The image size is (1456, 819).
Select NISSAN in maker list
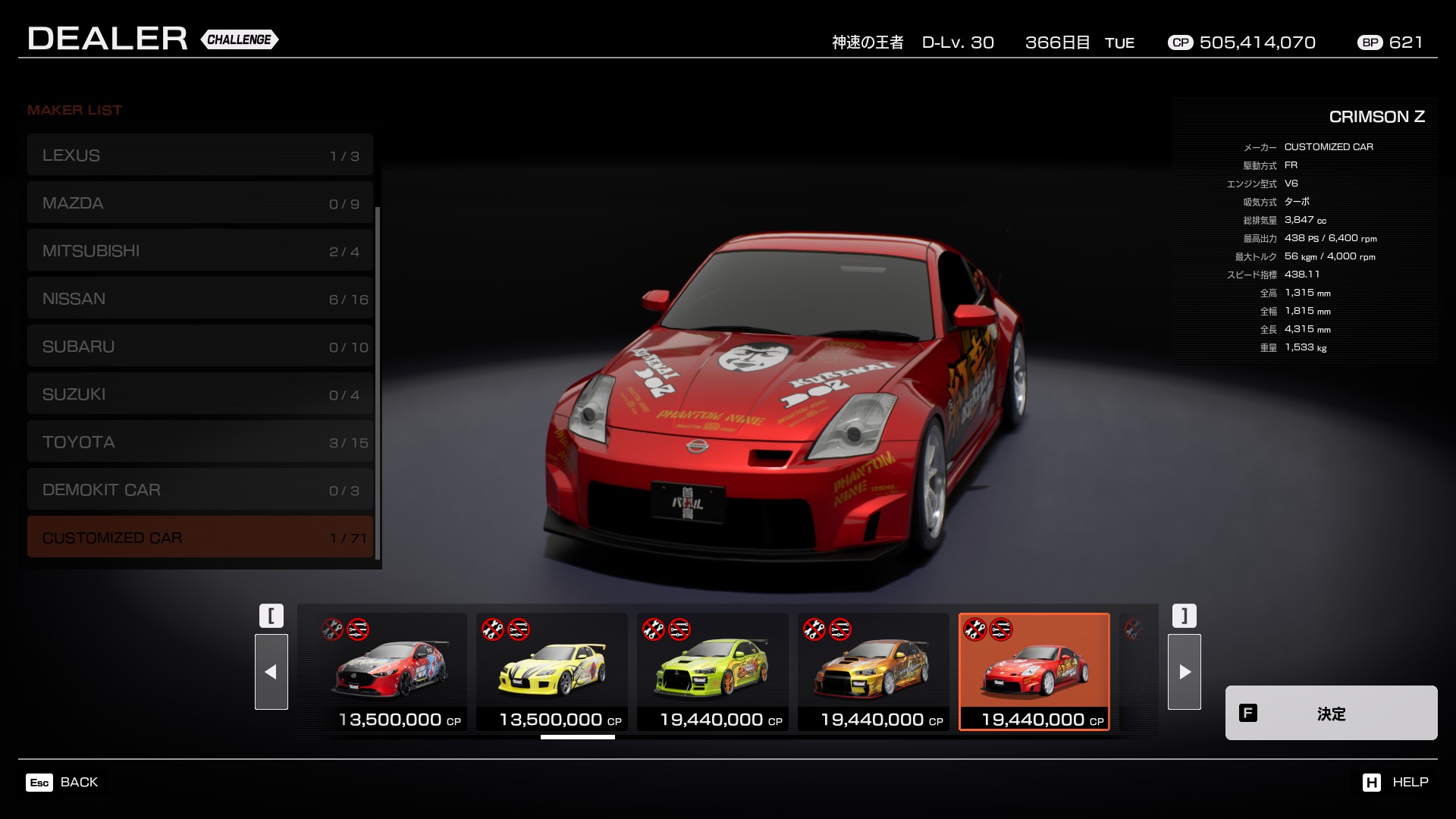200,299
